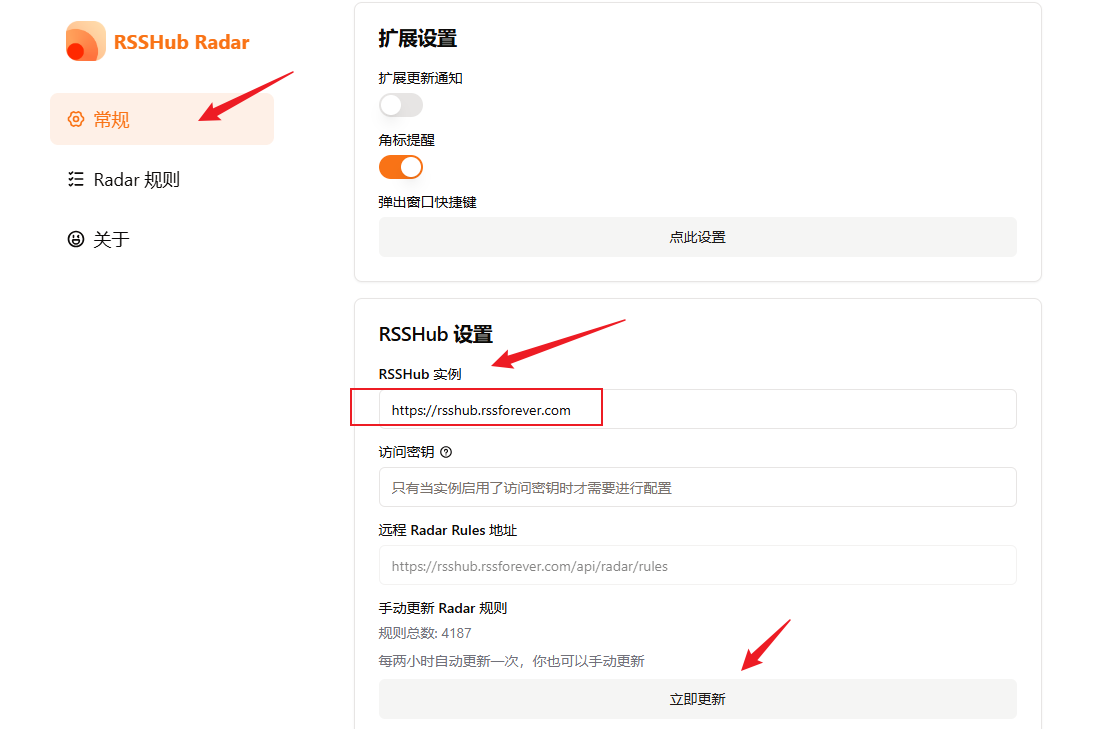The image size is (1094, 729).
Task: Click the gear icon beside 常规
Action: tap(76, 119)
